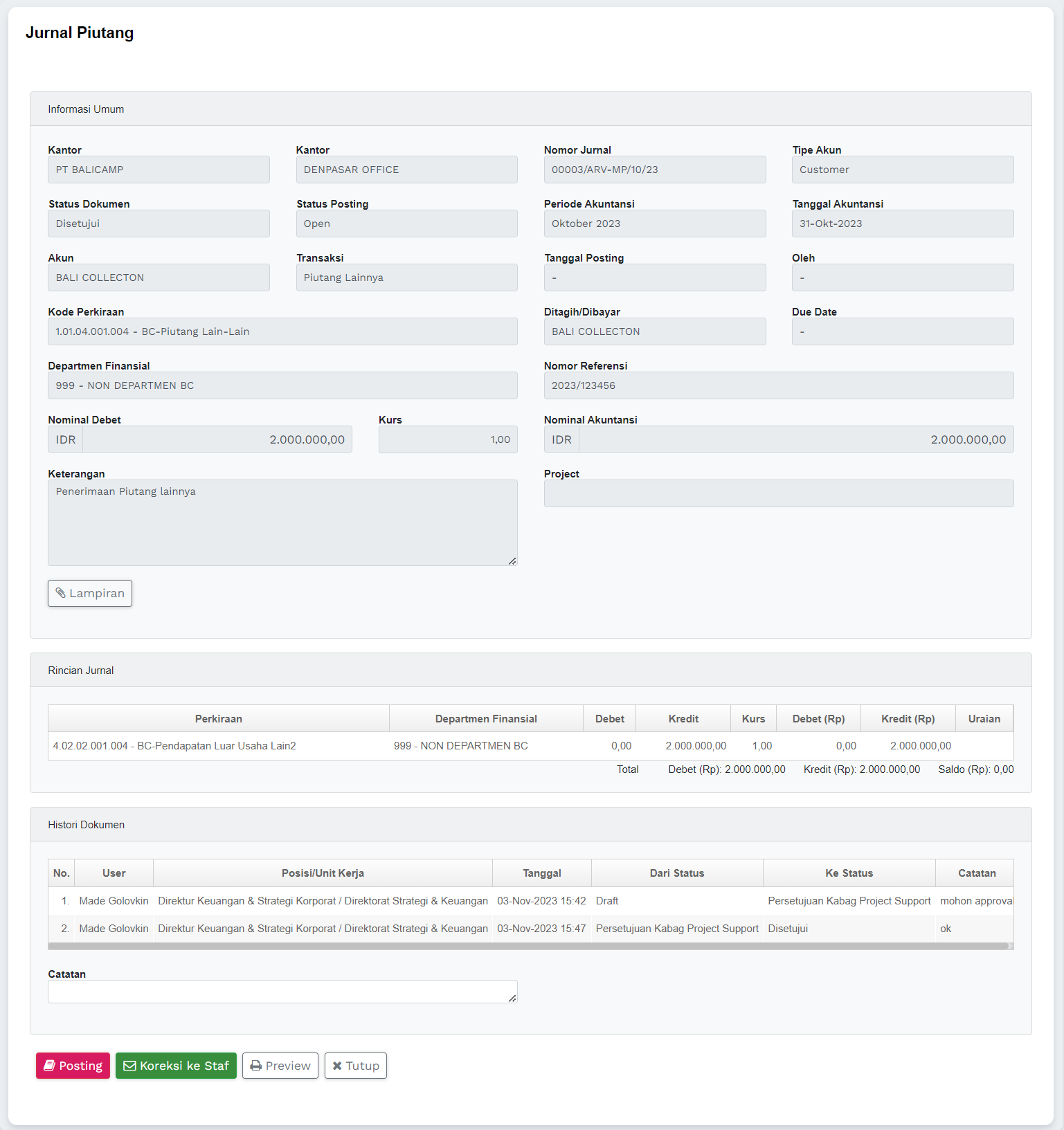1064x1130 pixels.
Task: Grab the Keterangan resize handle
Action: 512,561
